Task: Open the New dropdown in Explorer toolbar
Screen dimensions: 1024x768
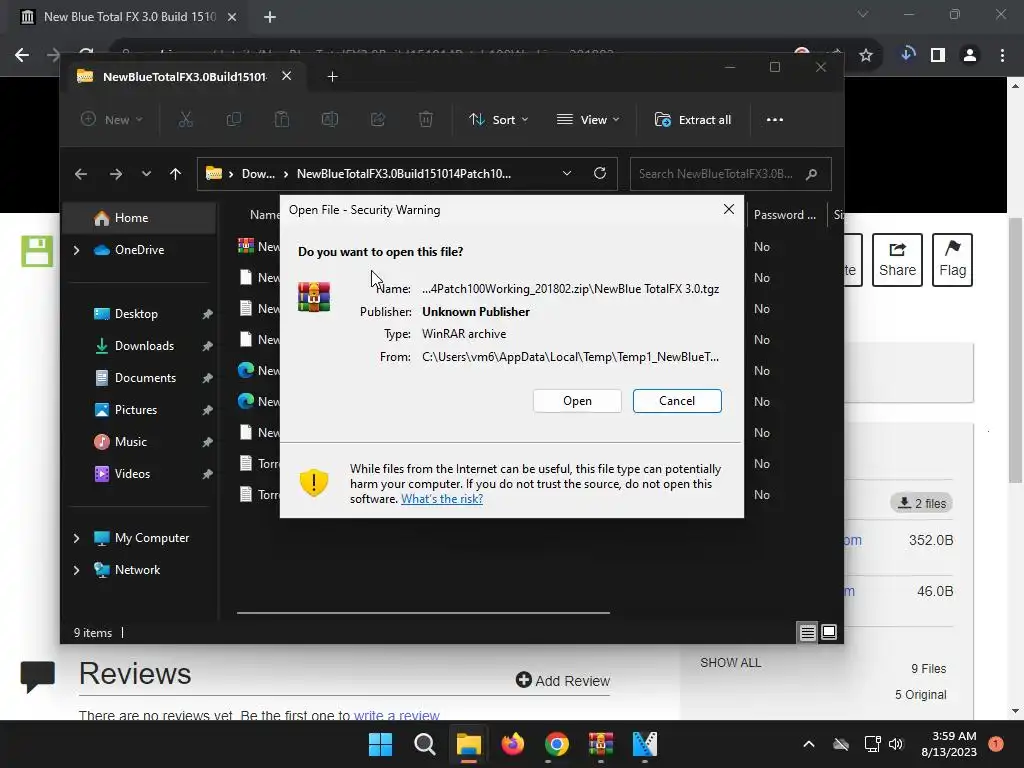Action: tap(112, 120)
